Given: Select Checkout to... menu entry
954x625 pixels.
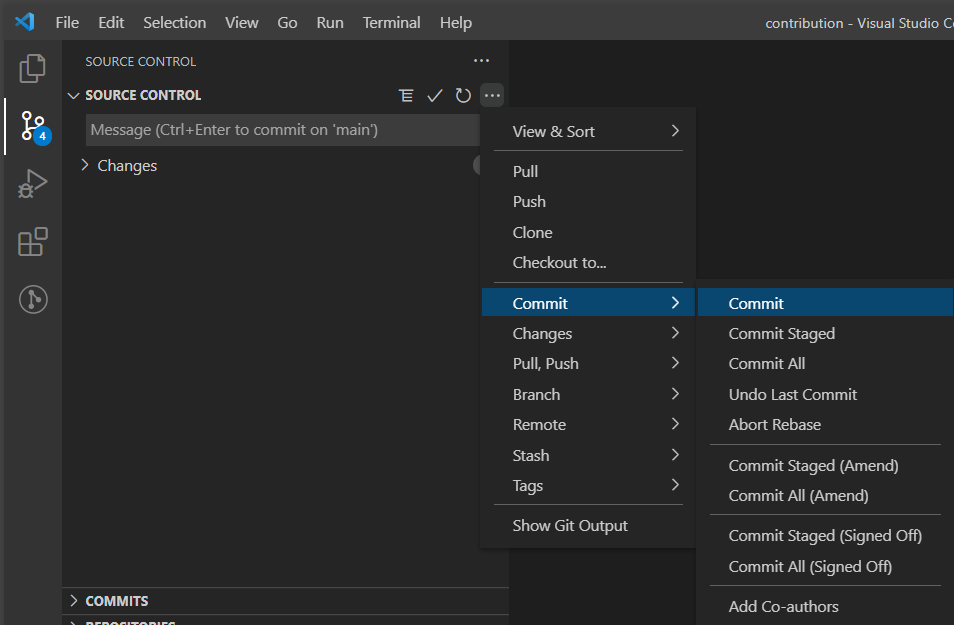Looking at the screenshot, I should 588,262.
